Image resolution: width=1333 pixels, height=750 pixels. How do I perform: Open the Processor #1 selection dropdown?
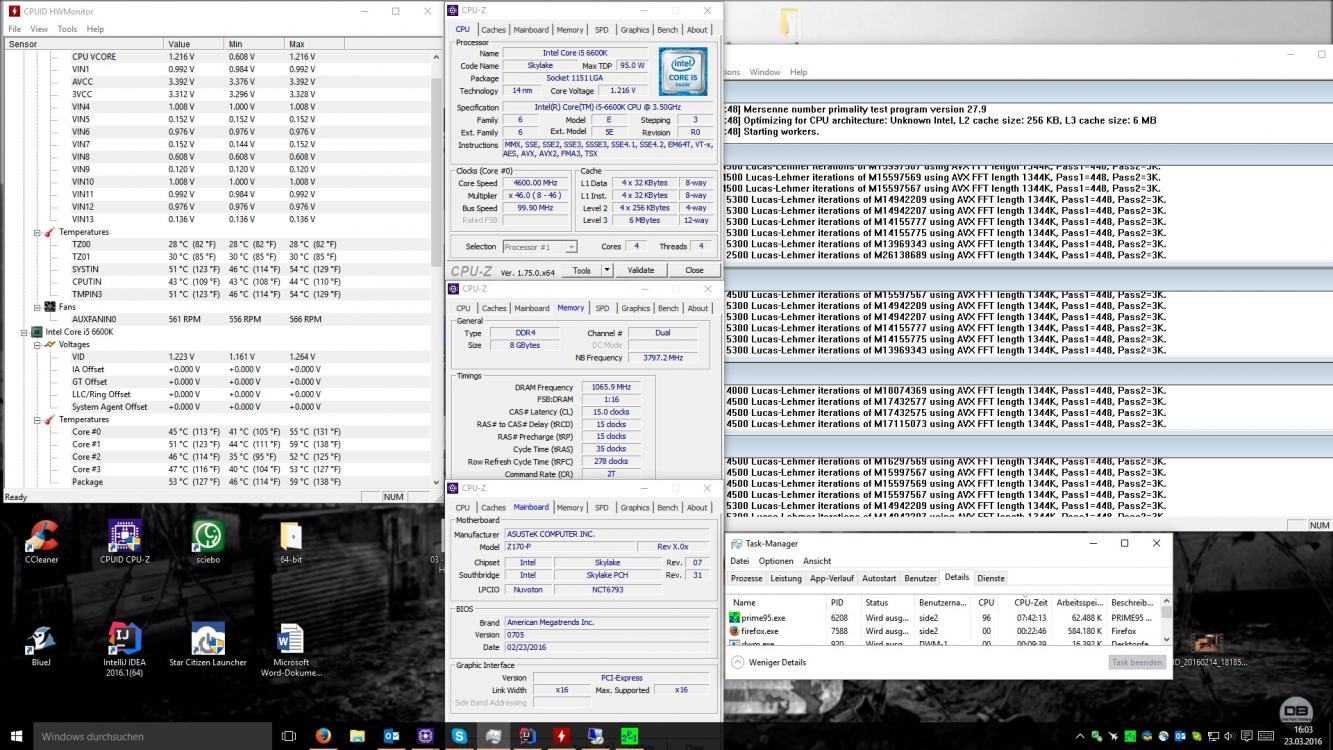pos(539,247)
